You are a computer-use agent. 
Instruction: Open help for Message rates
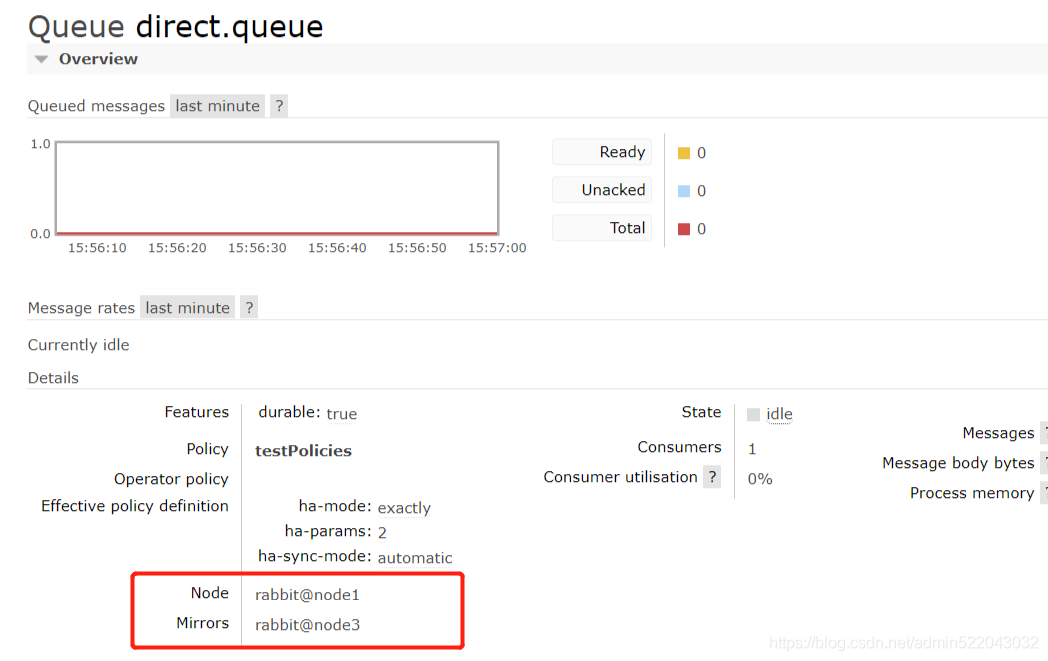249,307
